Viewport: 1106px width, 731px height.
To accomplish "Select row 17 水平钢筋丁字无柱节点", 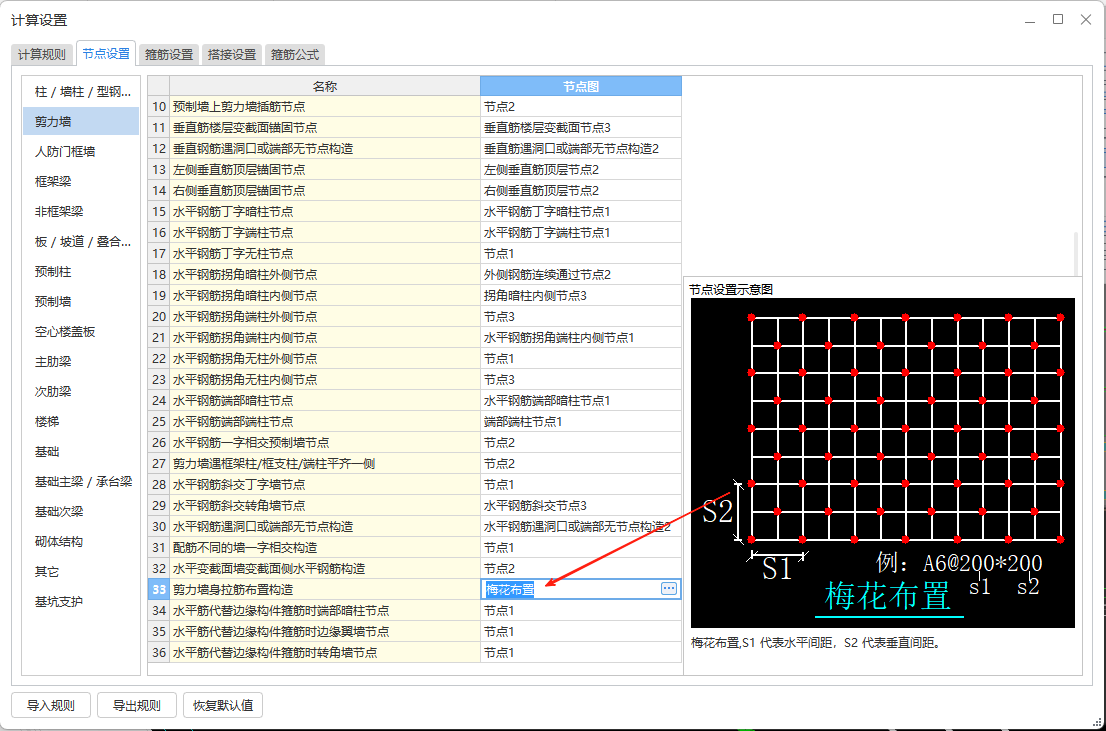I will (324, 253).
